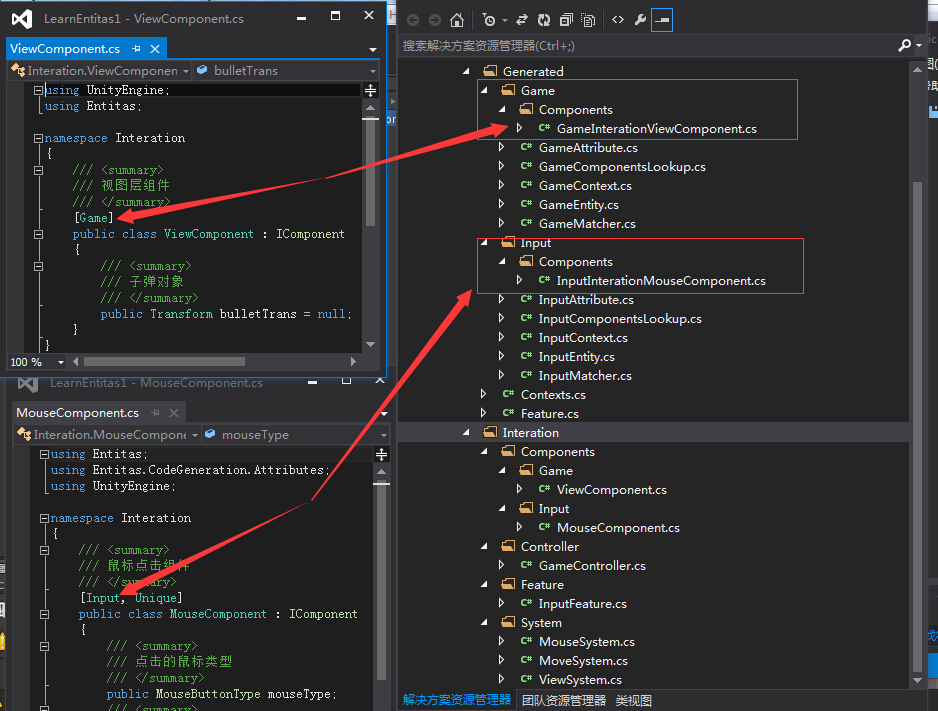Select GameAttribute.cs in Solution Explorer
This screenshot has height=711, width=938.
pos(588,148)
